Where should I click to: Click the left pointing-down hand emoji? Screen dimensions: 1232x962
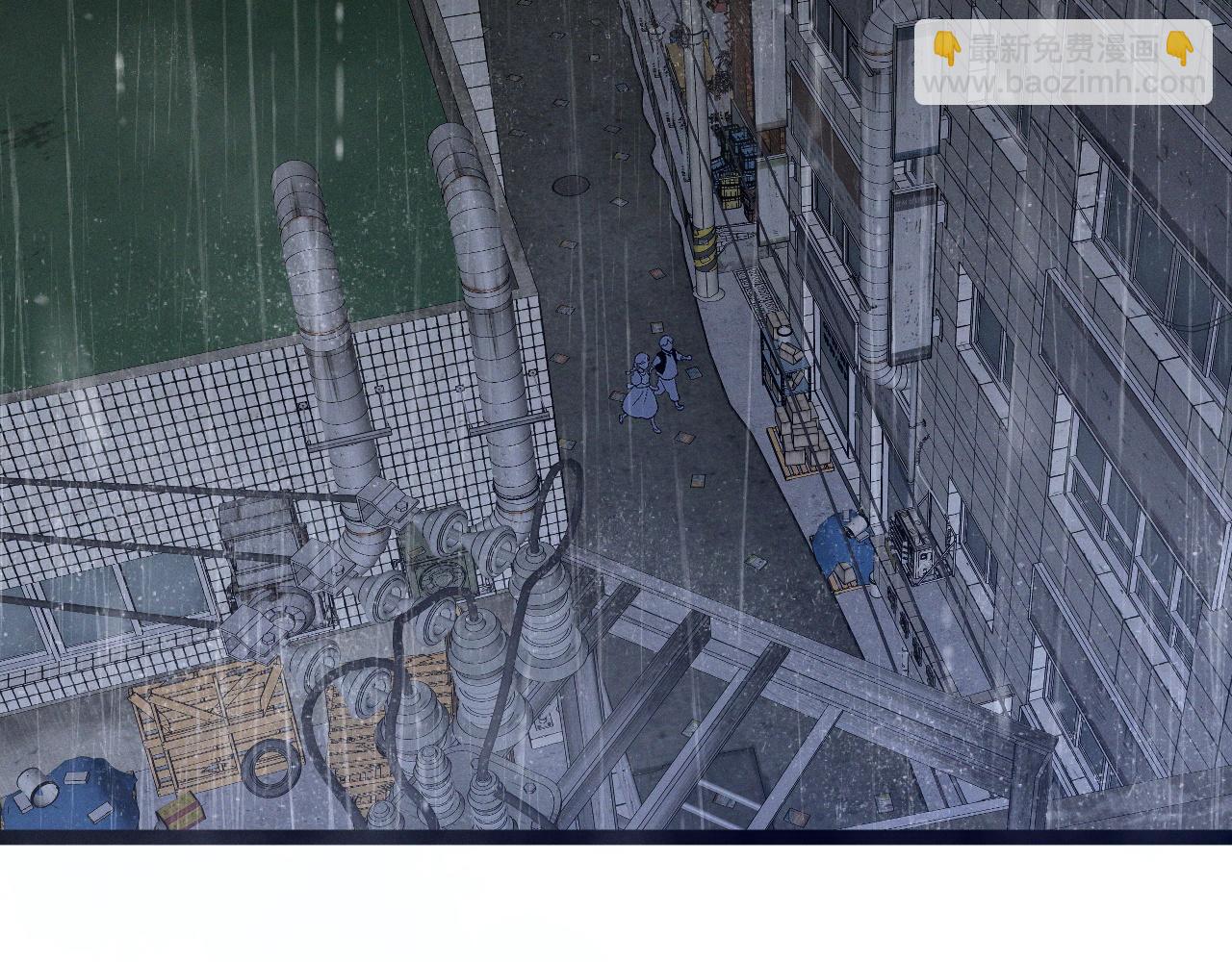click(x=947, y=48)
